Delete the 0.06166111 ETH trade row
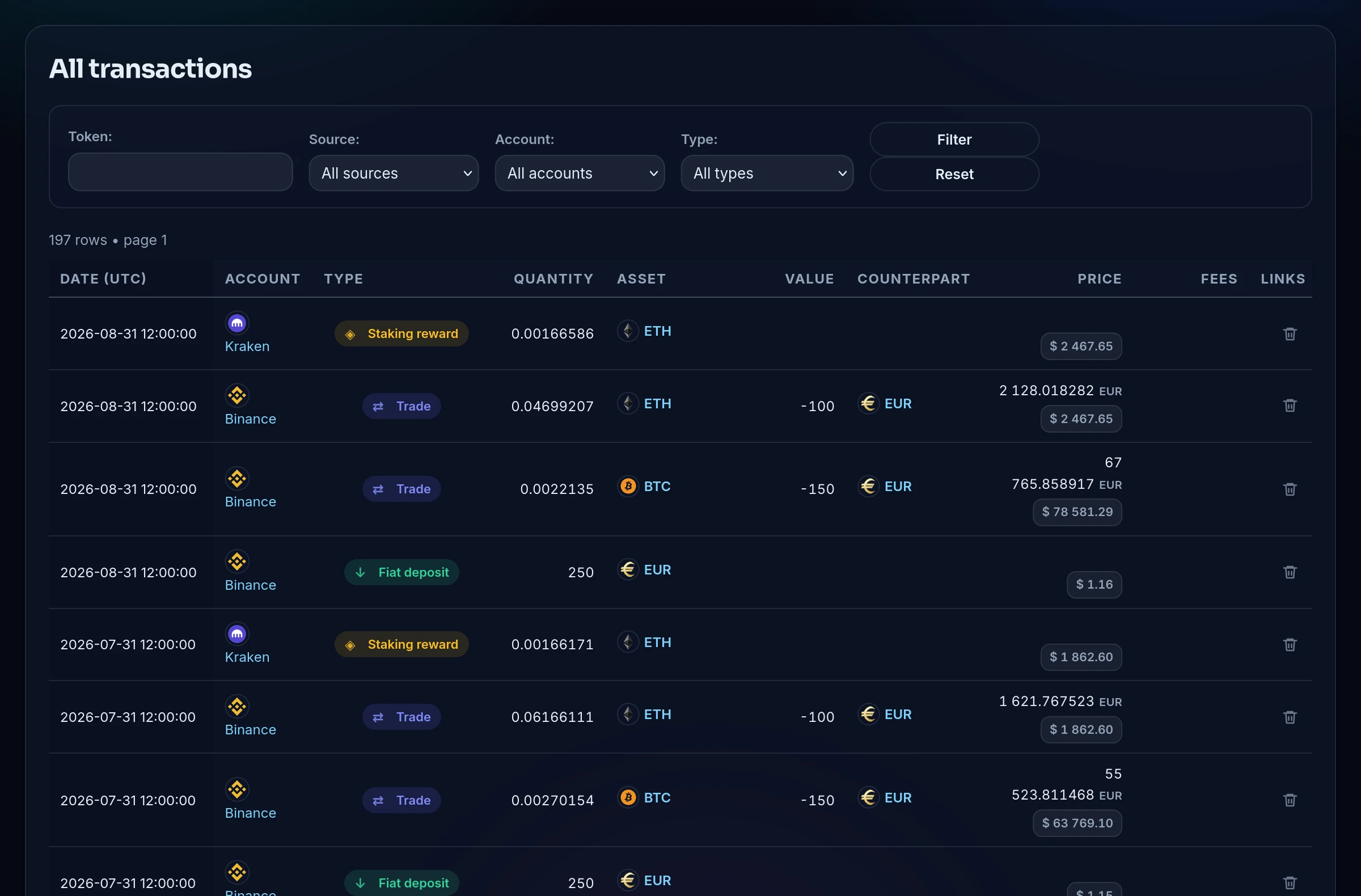1361x896 pixels. [1290, 717]
